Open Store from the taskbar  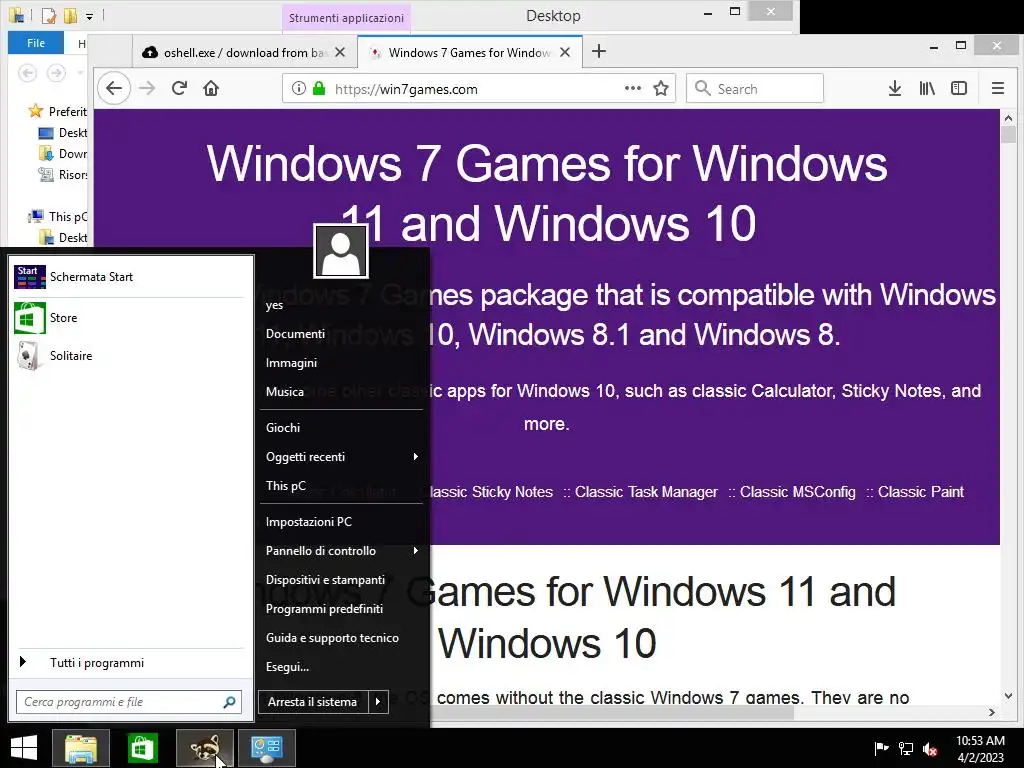click(142, 748)
